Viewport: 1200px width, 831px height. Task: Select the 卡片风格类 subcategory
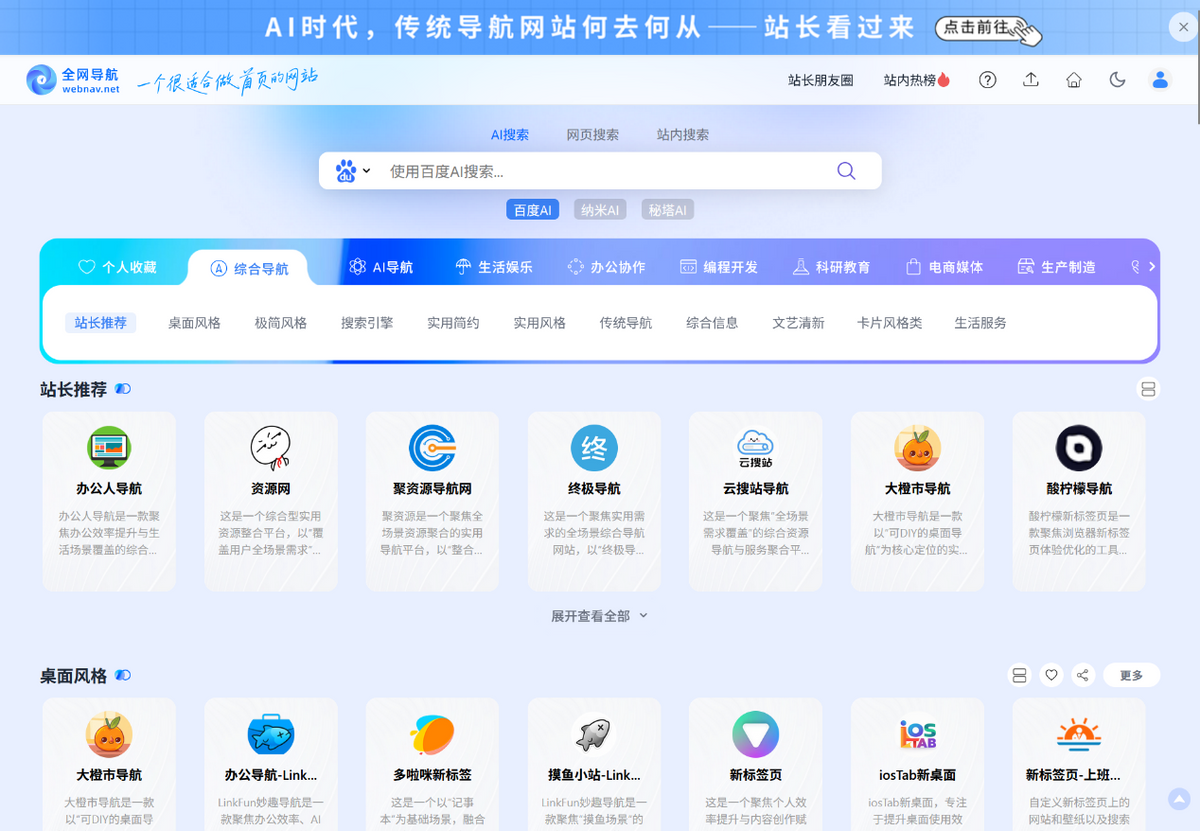click(890, 323)
